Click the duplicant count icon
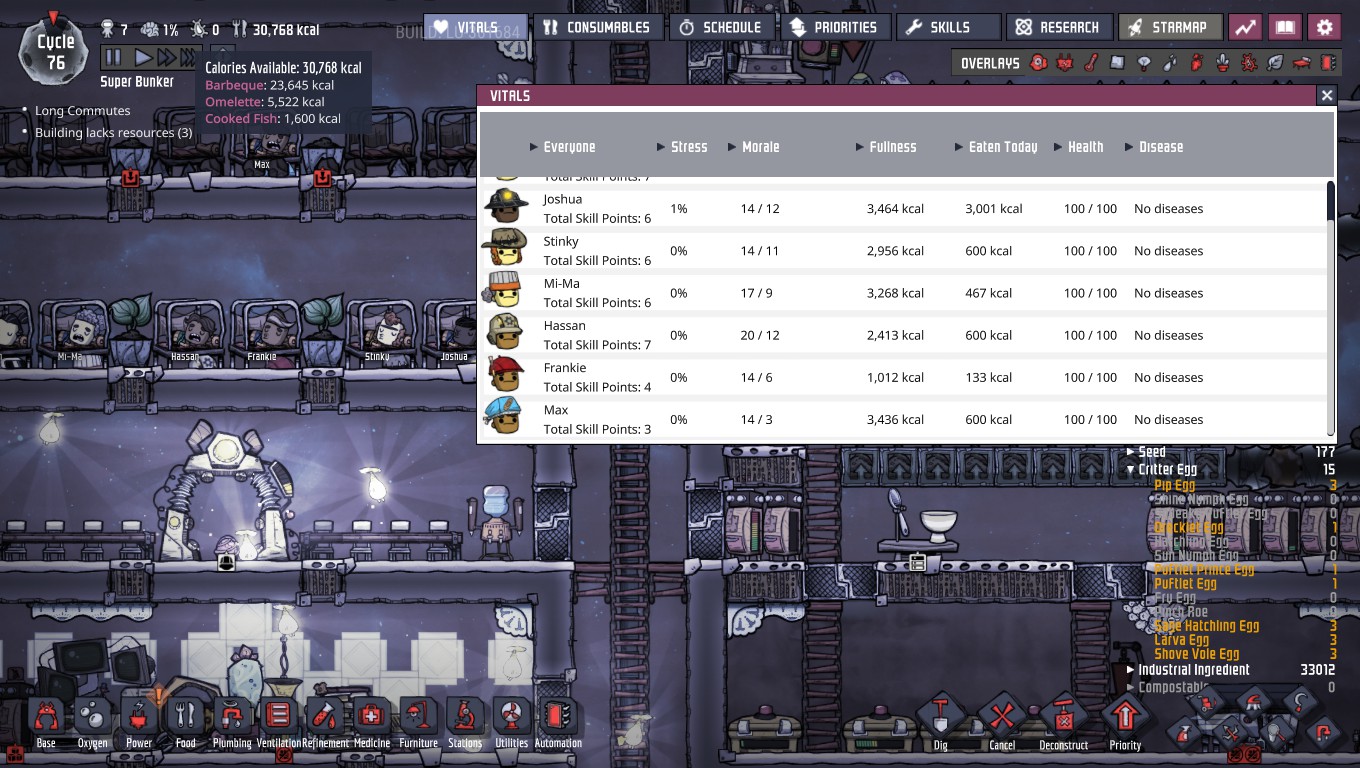Image resolution: width=1360 pixels, height=768 pixels. pyautogui.click(x=108, y=29)
